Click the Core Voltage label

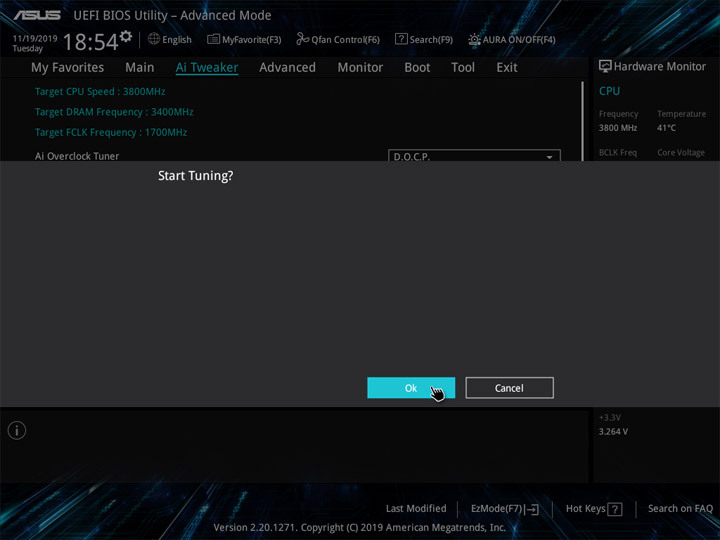tap(681, 152)
